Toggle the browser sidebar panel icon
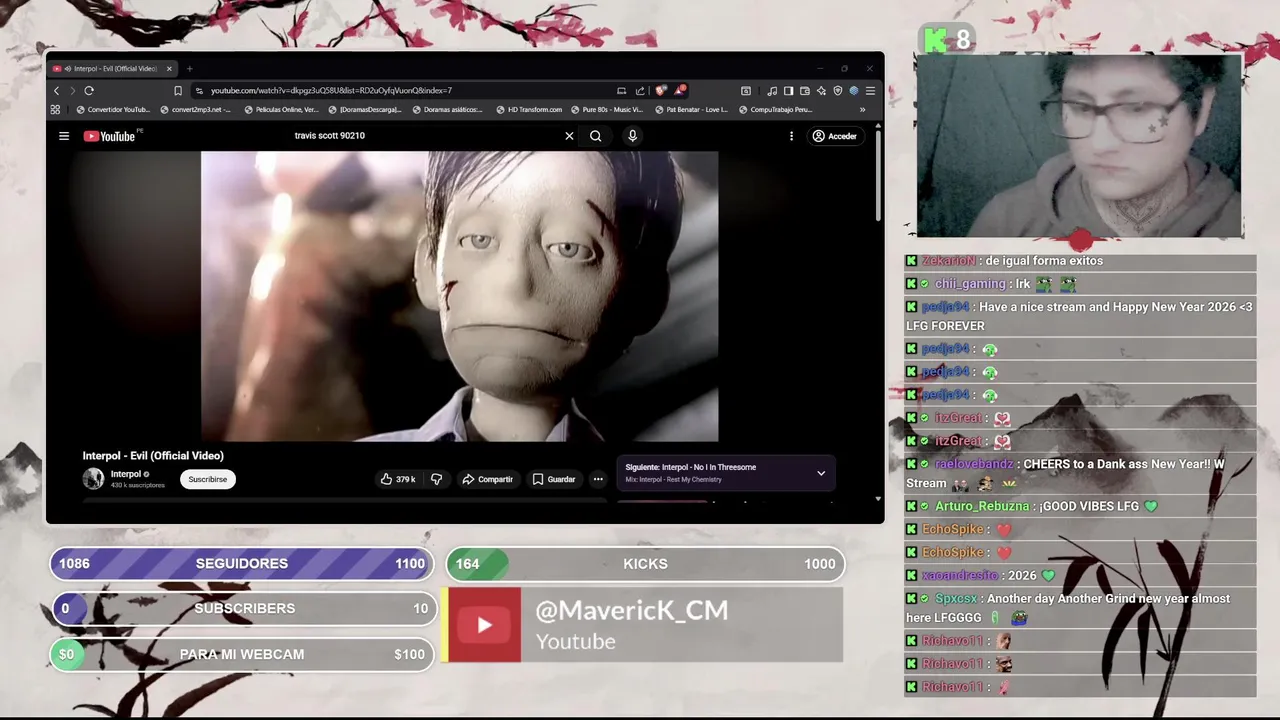This screenshot has width=1280, height=720. pos(788,90)
